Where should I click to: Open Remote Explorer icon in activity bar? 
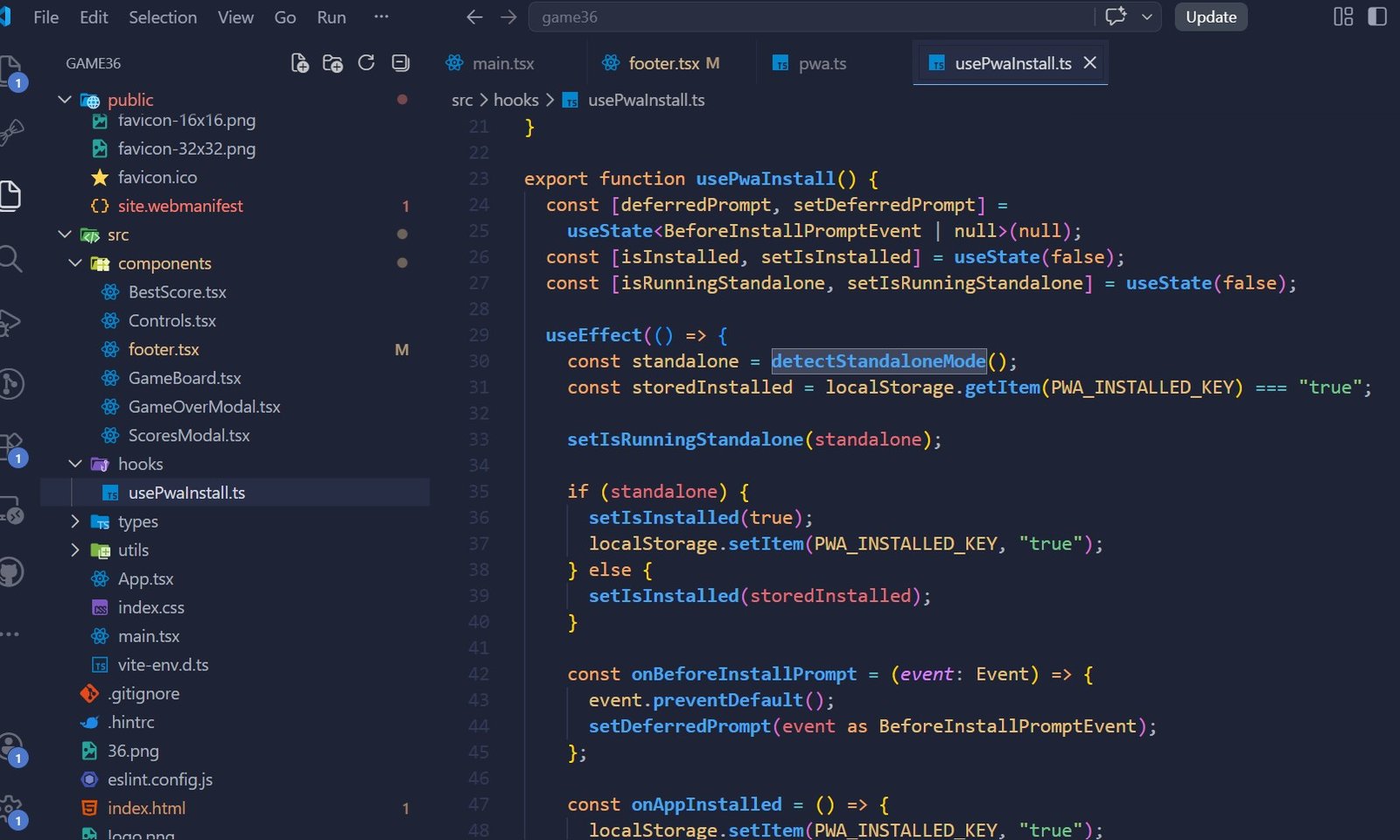(x=10, y=510)
